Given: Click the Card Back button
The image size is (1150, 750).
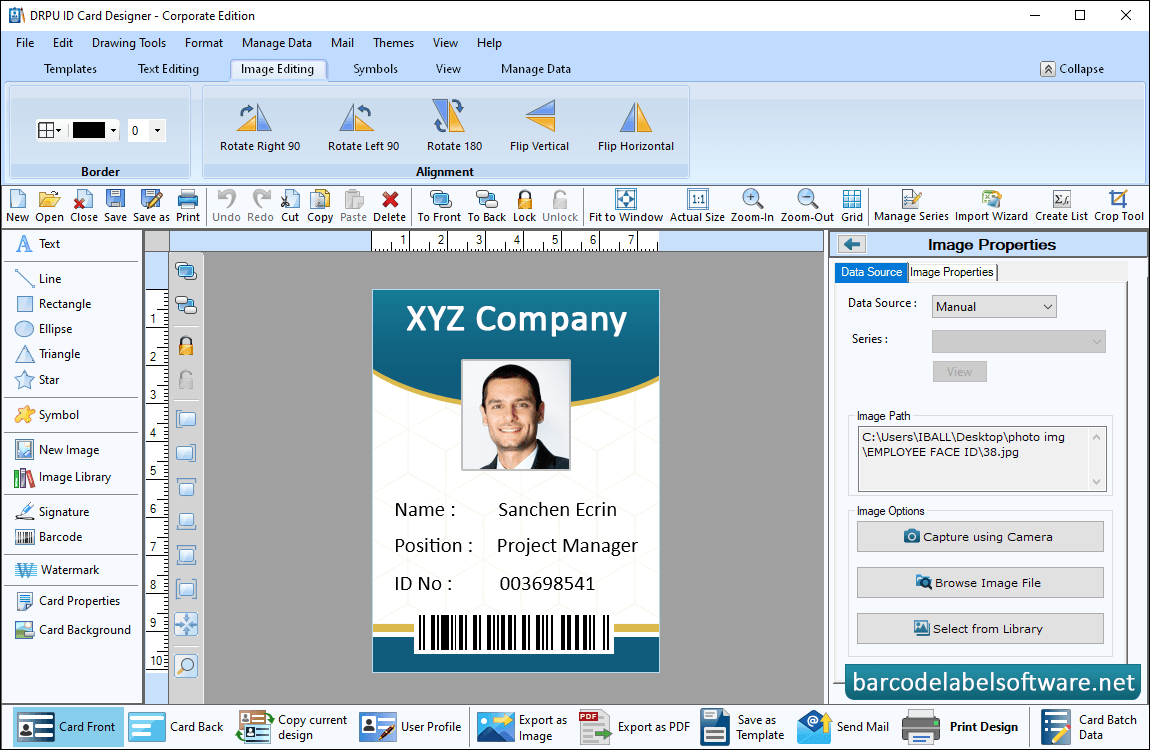Looking at the screenshot, I should click(x=177, y=727).
